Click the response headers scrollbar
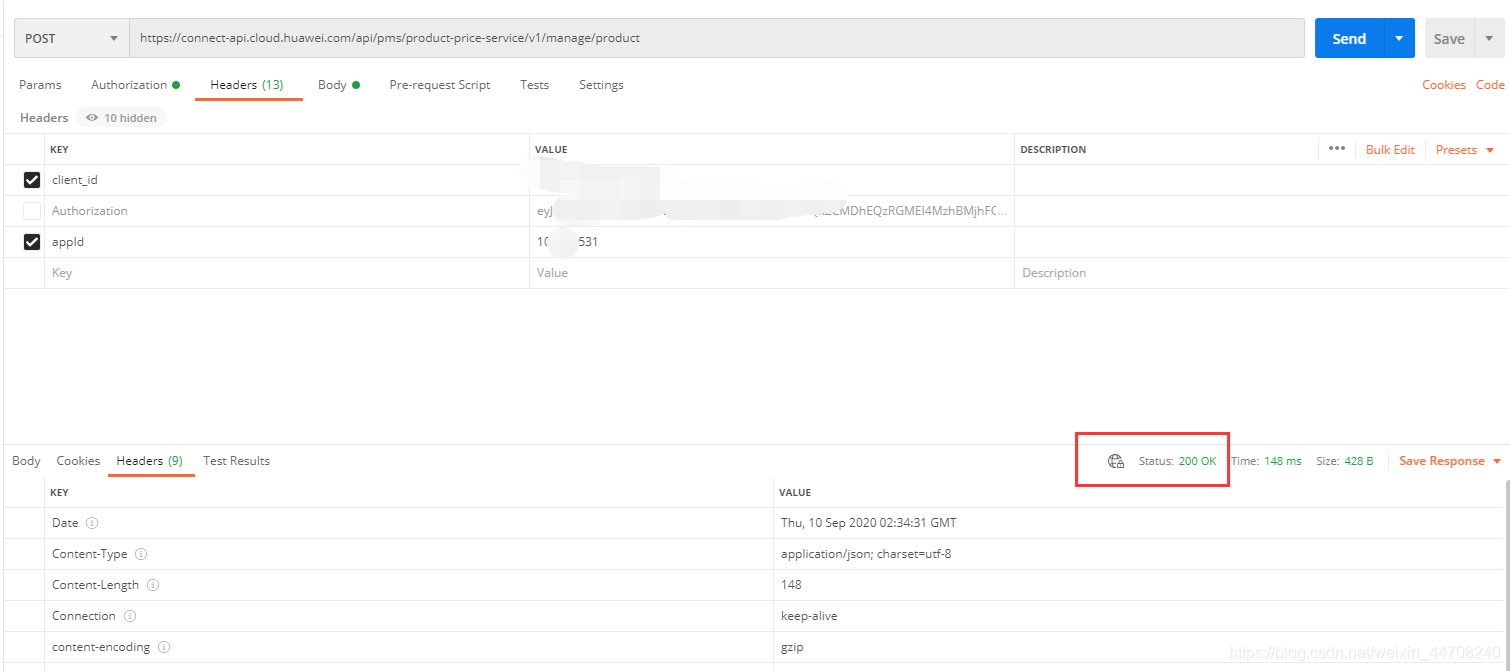 point(1506,575)
